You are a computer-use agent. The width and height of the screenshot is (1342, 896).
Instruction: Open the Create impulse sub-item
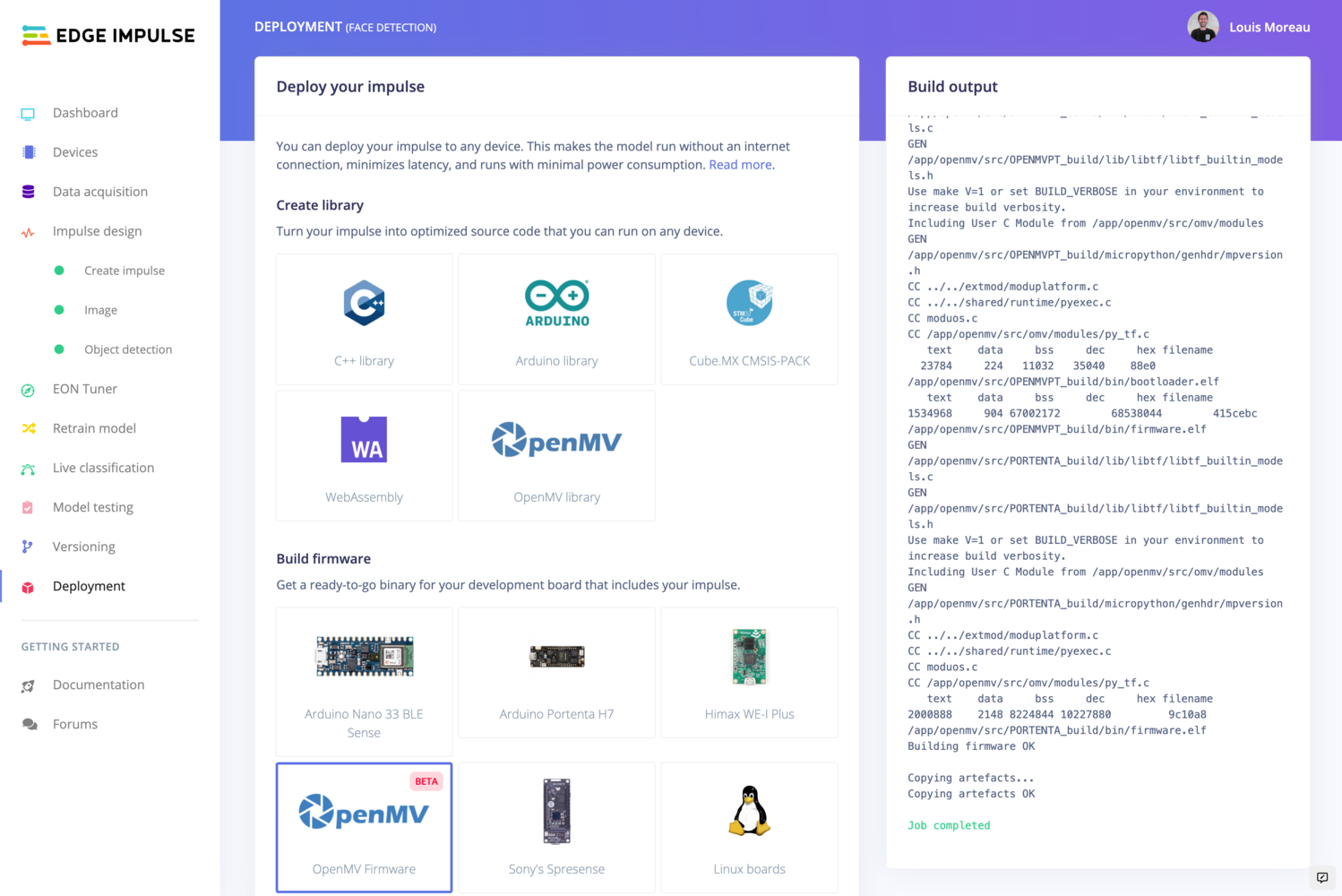[x=125, y=271]
